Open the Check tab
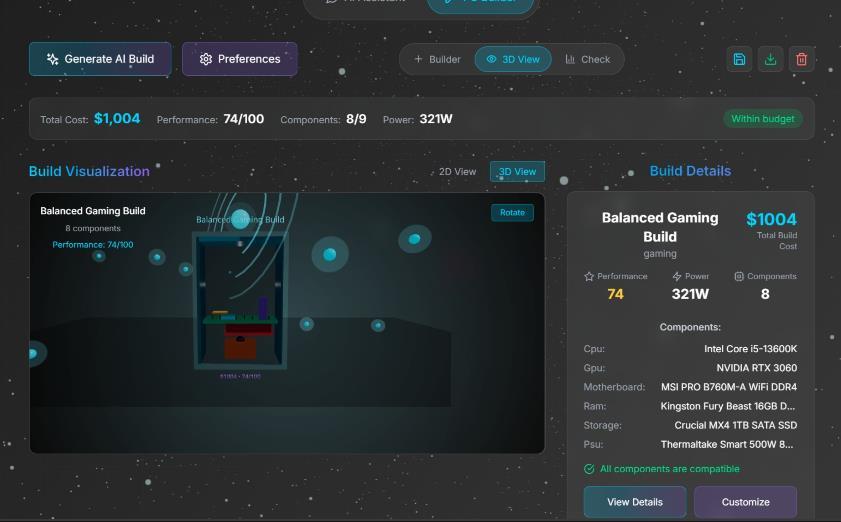The width and height of the screenshot is (841, 522). coord(588,59)
